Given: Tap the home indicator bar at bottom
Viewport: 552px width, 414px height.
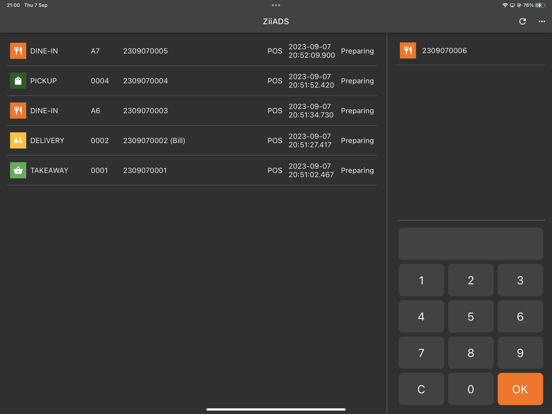Looking at the screenshot, I should 276,409.
